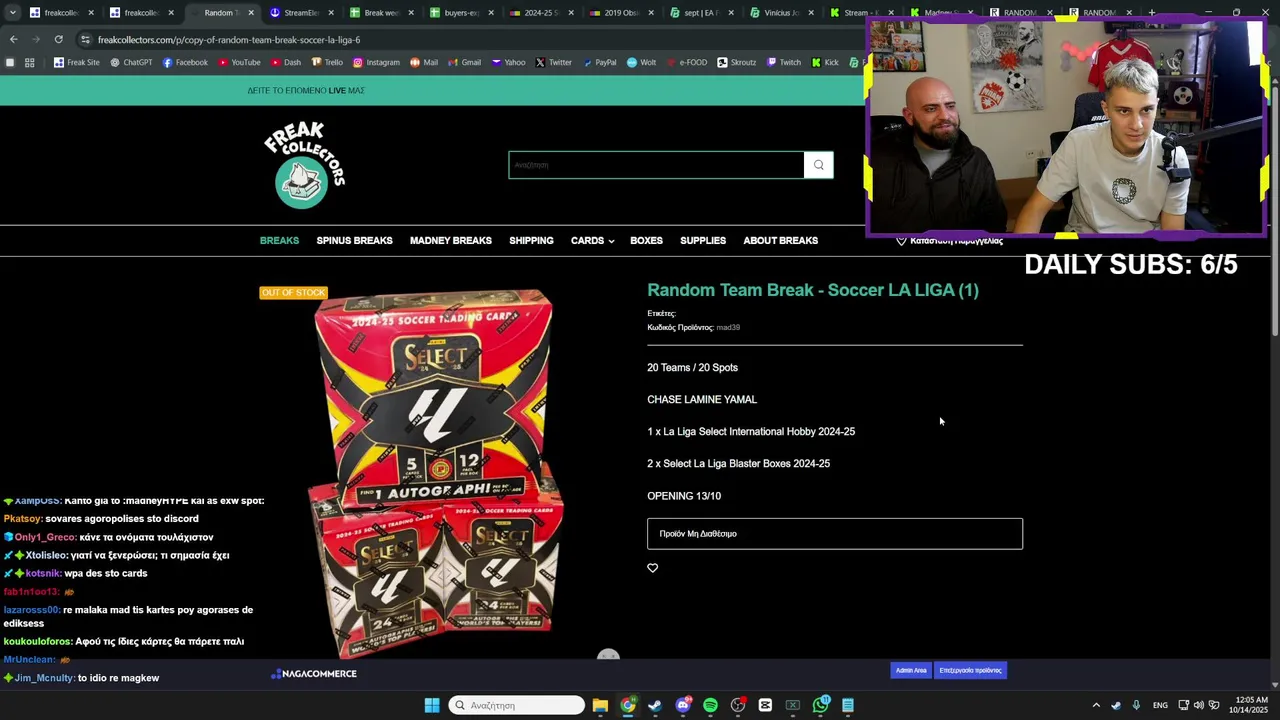Click the OUT OF STOCK badge
This screenshot has width=1280, height=720.
tap(293, 293)
